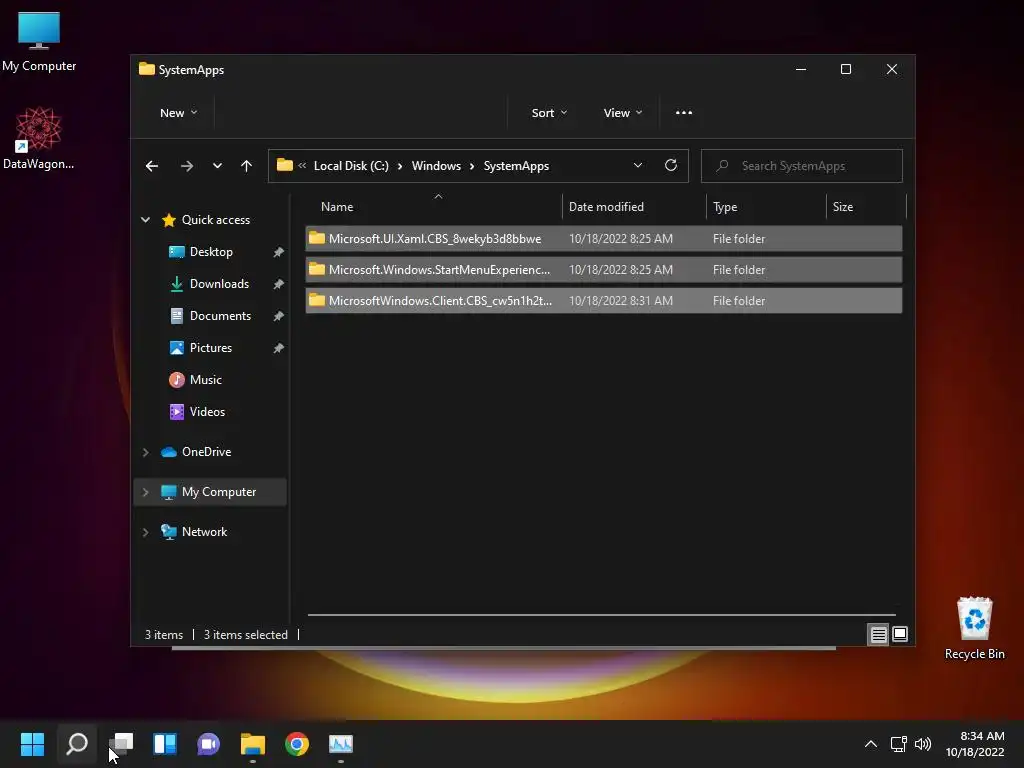Select My Computer in navigation pane
Image resolution: width=1024 pixels, height=768 pixels.
[x=219, y=492]
